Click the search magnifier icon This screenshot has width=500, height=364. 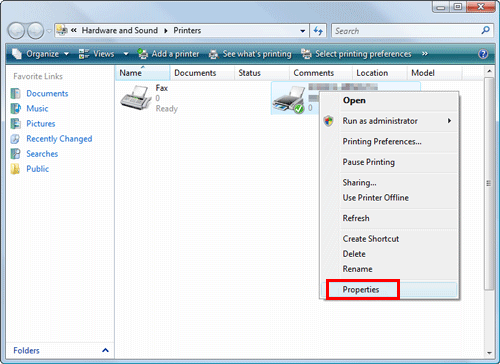[x=486, y=30]
